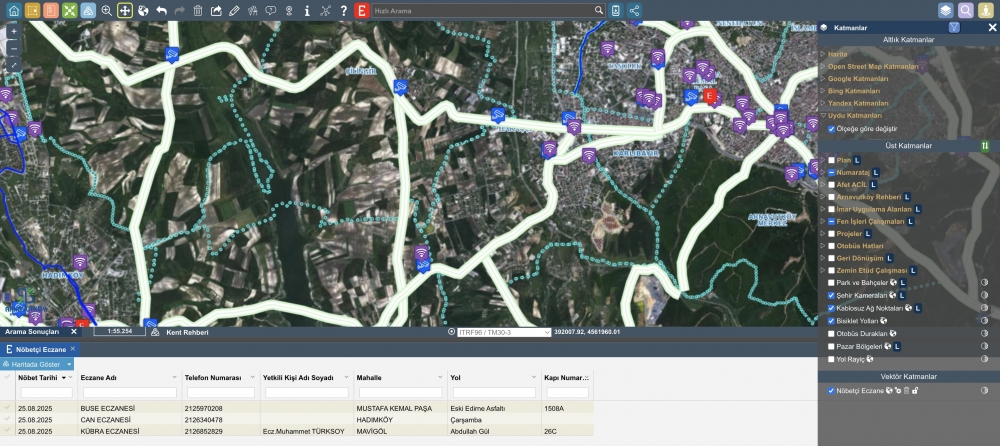Expand the Otobüs Hatları layer tree
This screenshot has height=446, width=1000.
[823, 246]
